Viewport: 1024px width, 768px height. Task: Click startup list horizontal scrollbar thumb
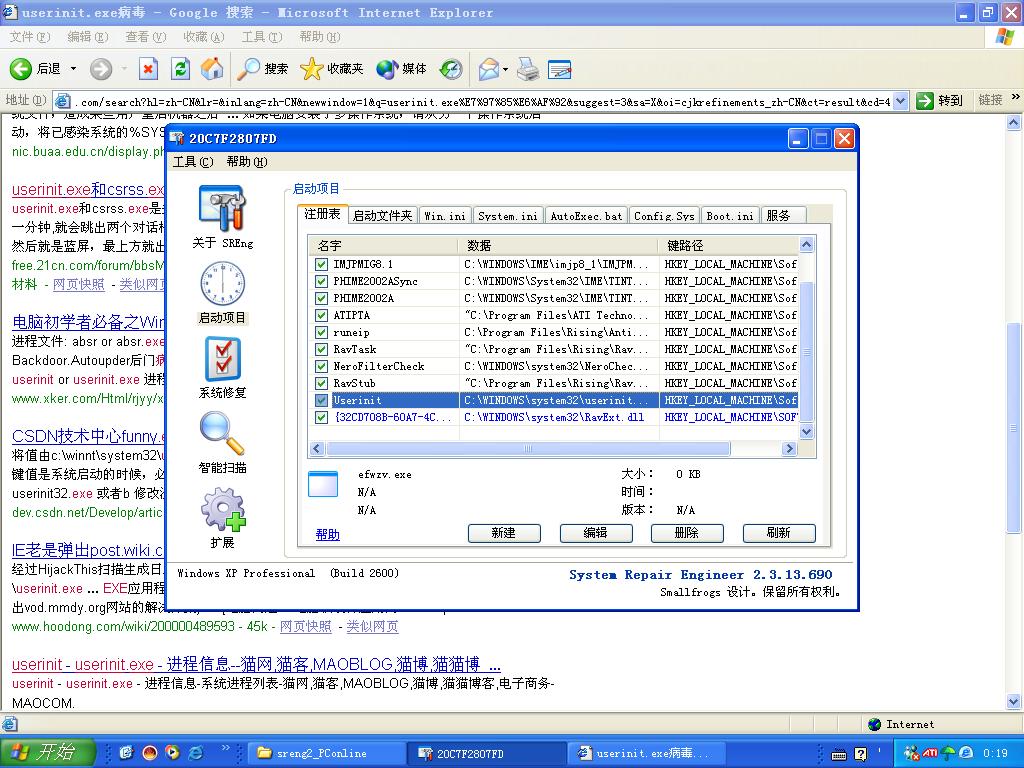528,448
